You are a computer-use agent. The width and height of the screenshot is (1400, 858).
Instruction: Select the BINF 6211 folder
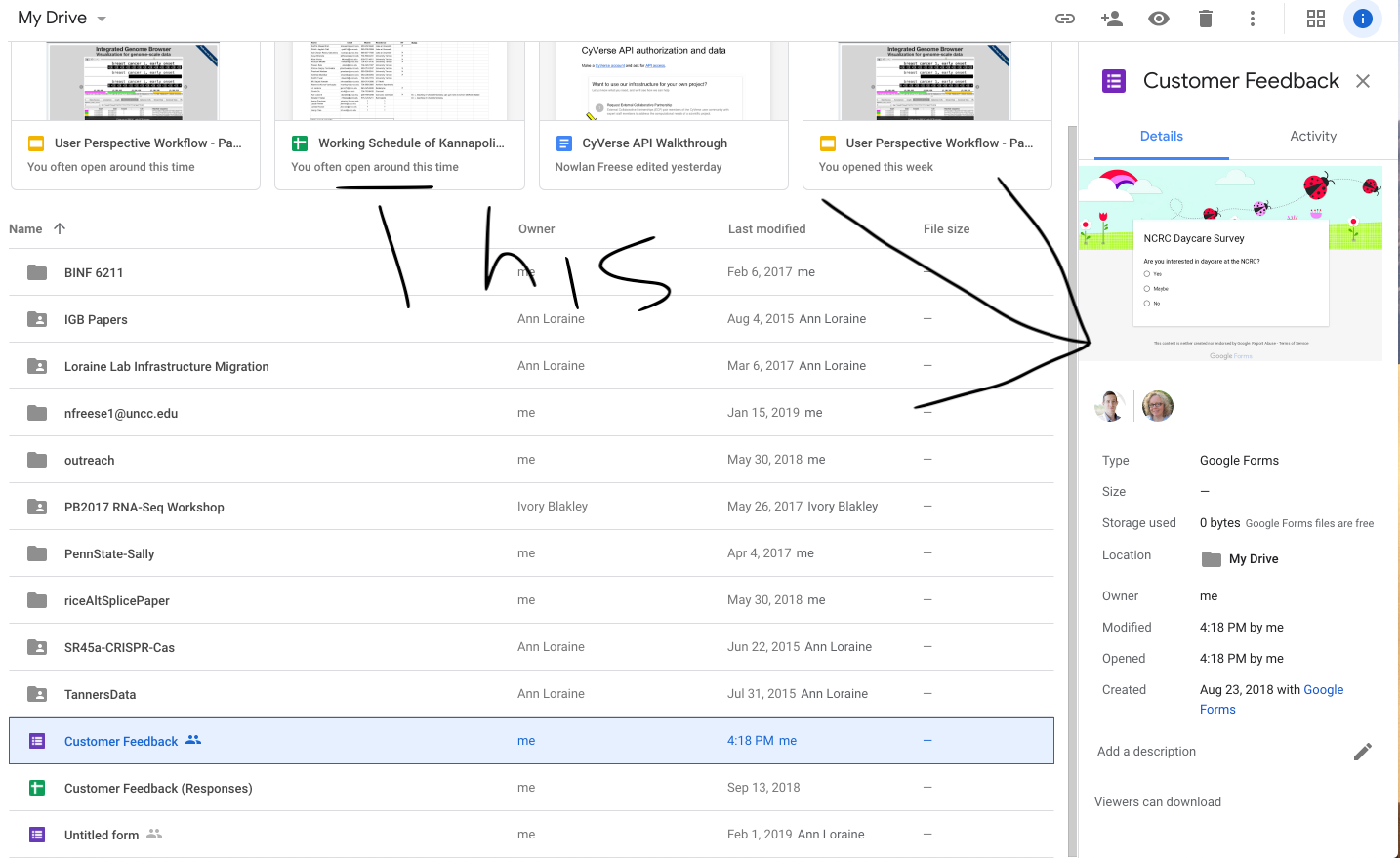pyautogui.click(x=94, y=272)
